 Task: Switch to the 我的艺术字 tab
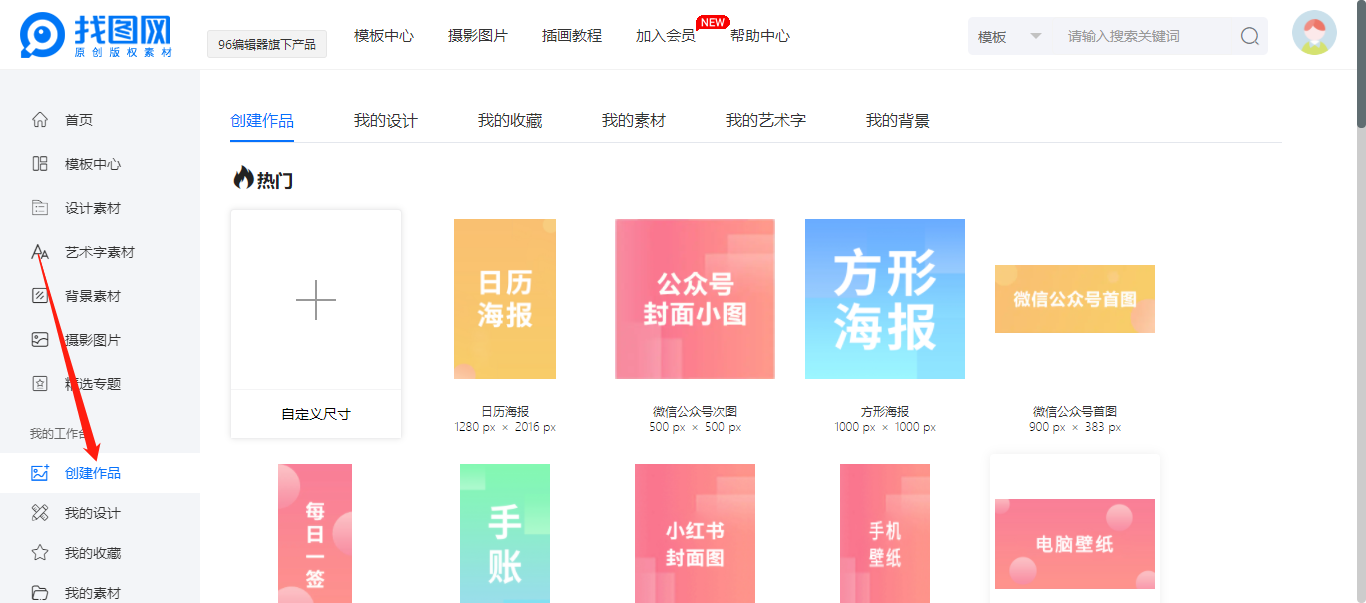[765, 121]
